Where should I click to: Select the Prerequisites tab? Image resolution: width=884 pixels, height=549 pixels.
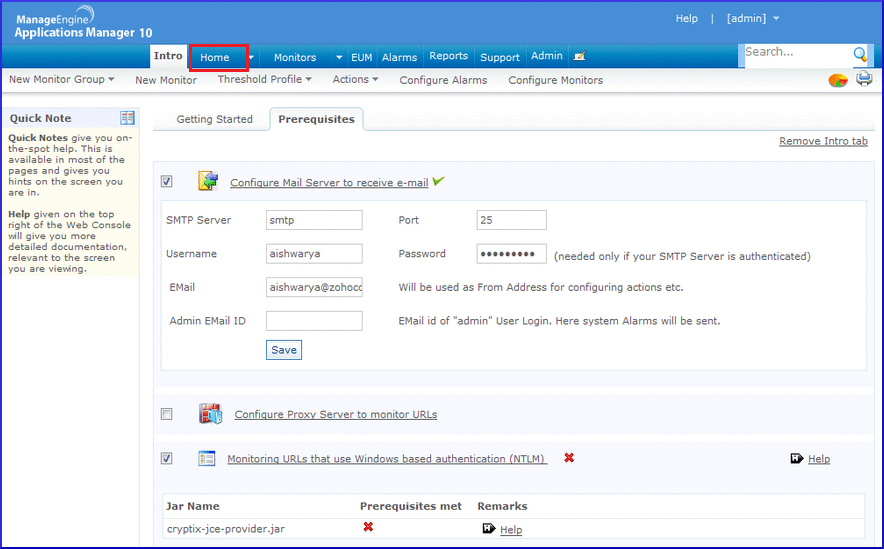[316, 119]
